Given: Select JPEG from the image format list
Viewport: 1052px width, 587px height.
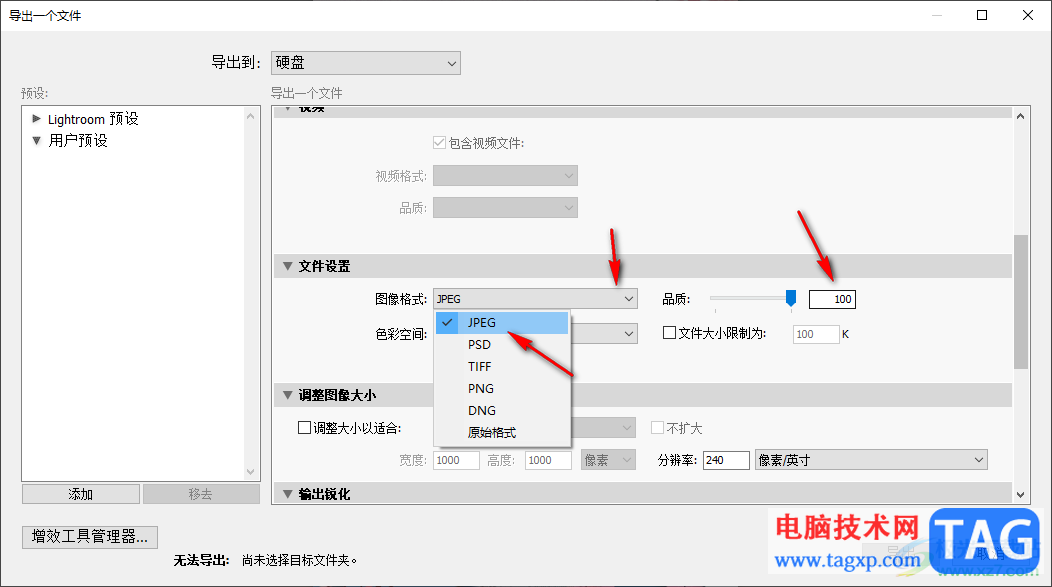Looking at the screenshot, I should (480, 322).
